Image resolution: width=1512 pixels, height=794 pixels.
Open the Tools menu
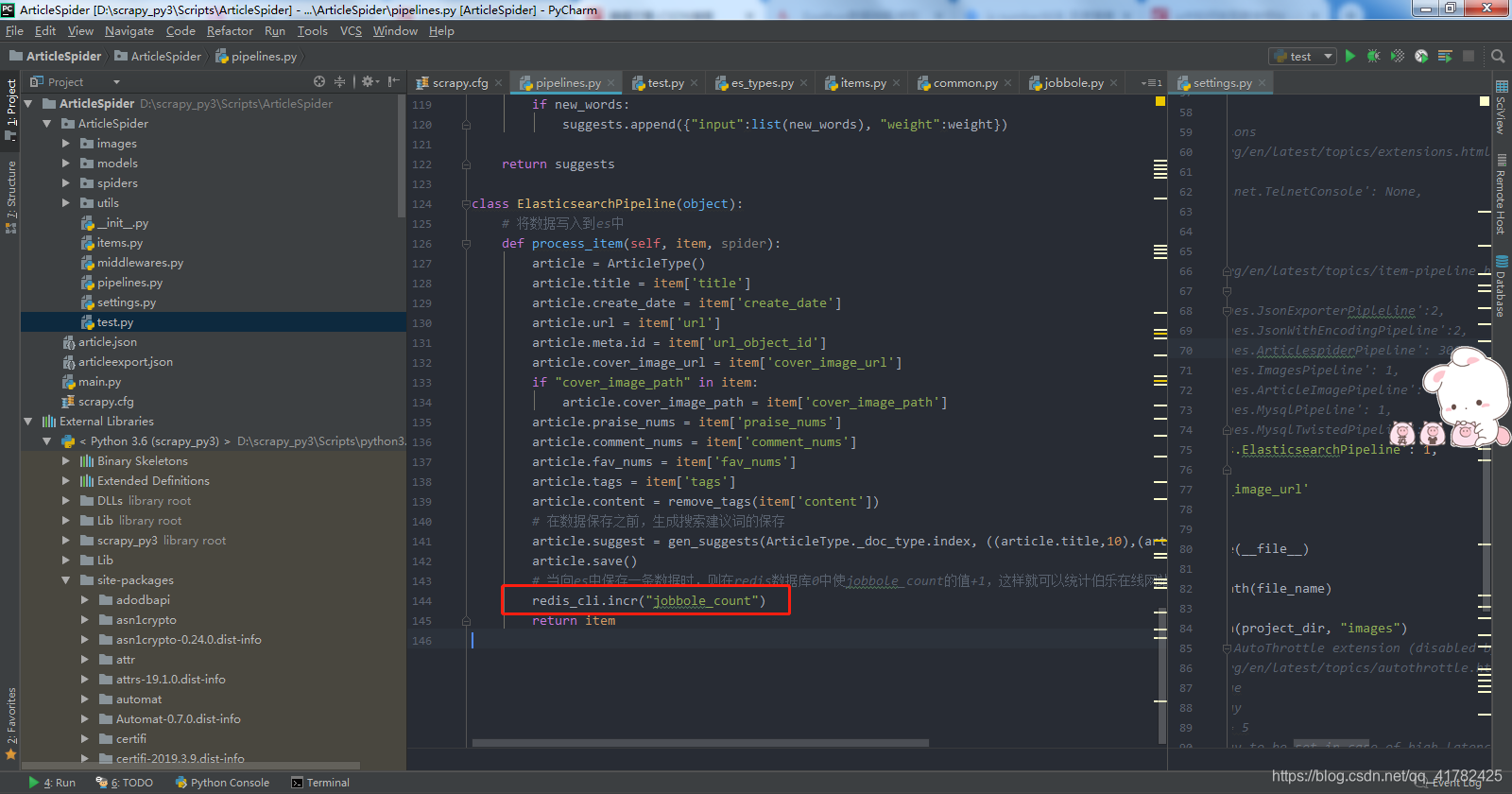click(x=313, y=31)
